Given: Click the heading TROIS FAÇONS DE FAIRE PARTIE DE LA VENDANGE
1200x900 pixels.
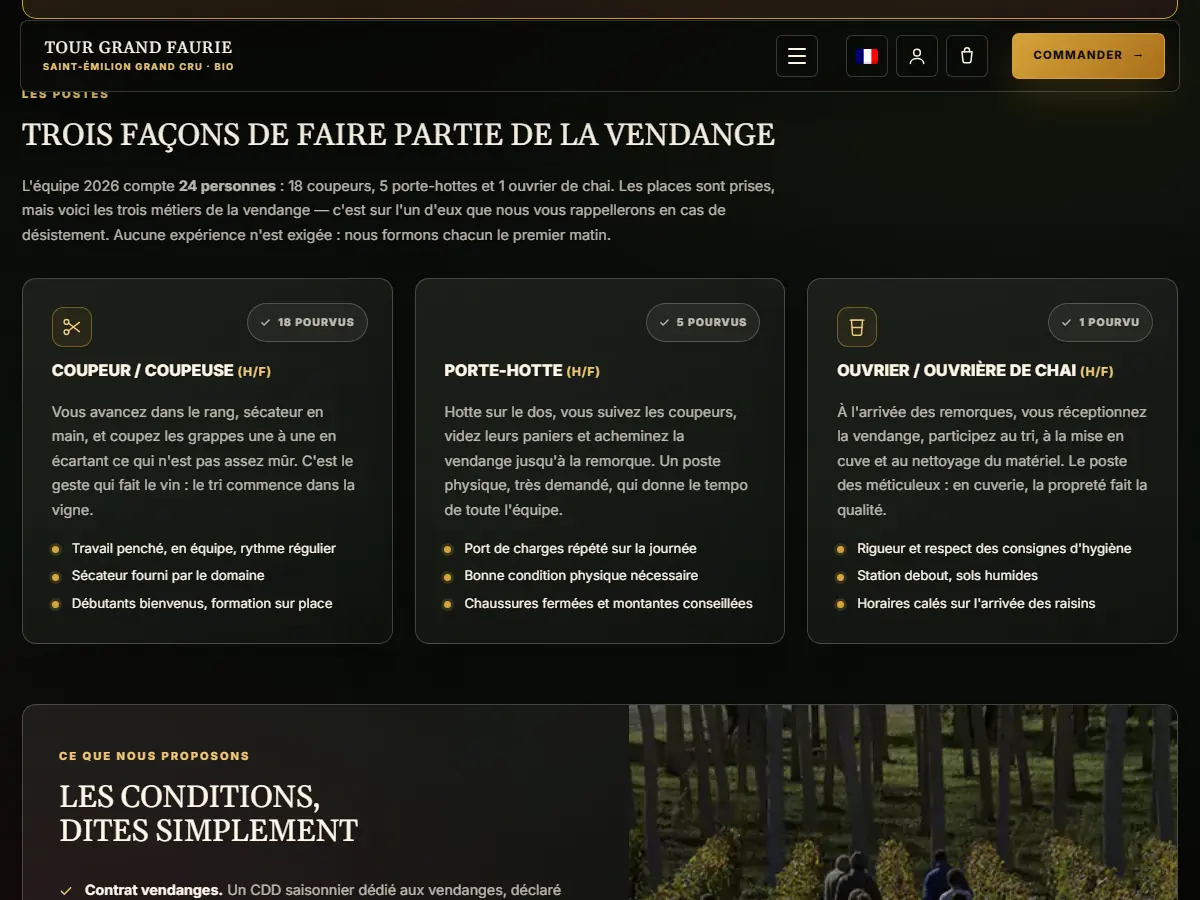Looking at the screenshot, I should tap(398, 135).
